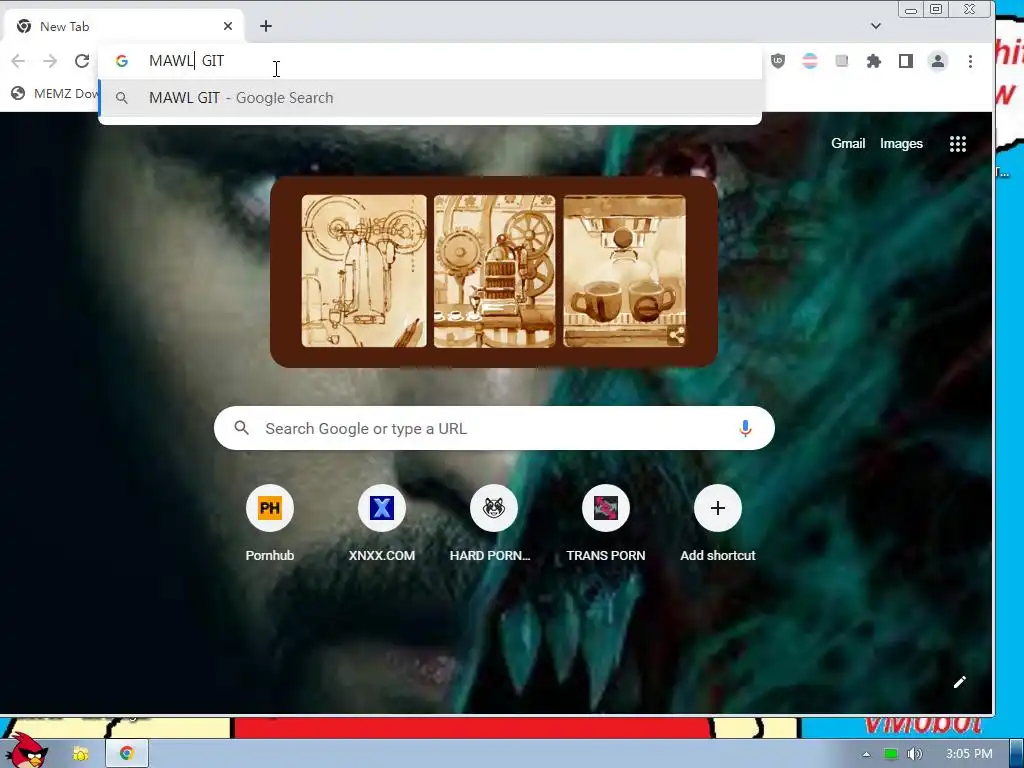Image resolution: width=1024 pixels, height=768 pixels.
Task: Reload the current page
Action: pyautogui.click(x=82, y=61)
